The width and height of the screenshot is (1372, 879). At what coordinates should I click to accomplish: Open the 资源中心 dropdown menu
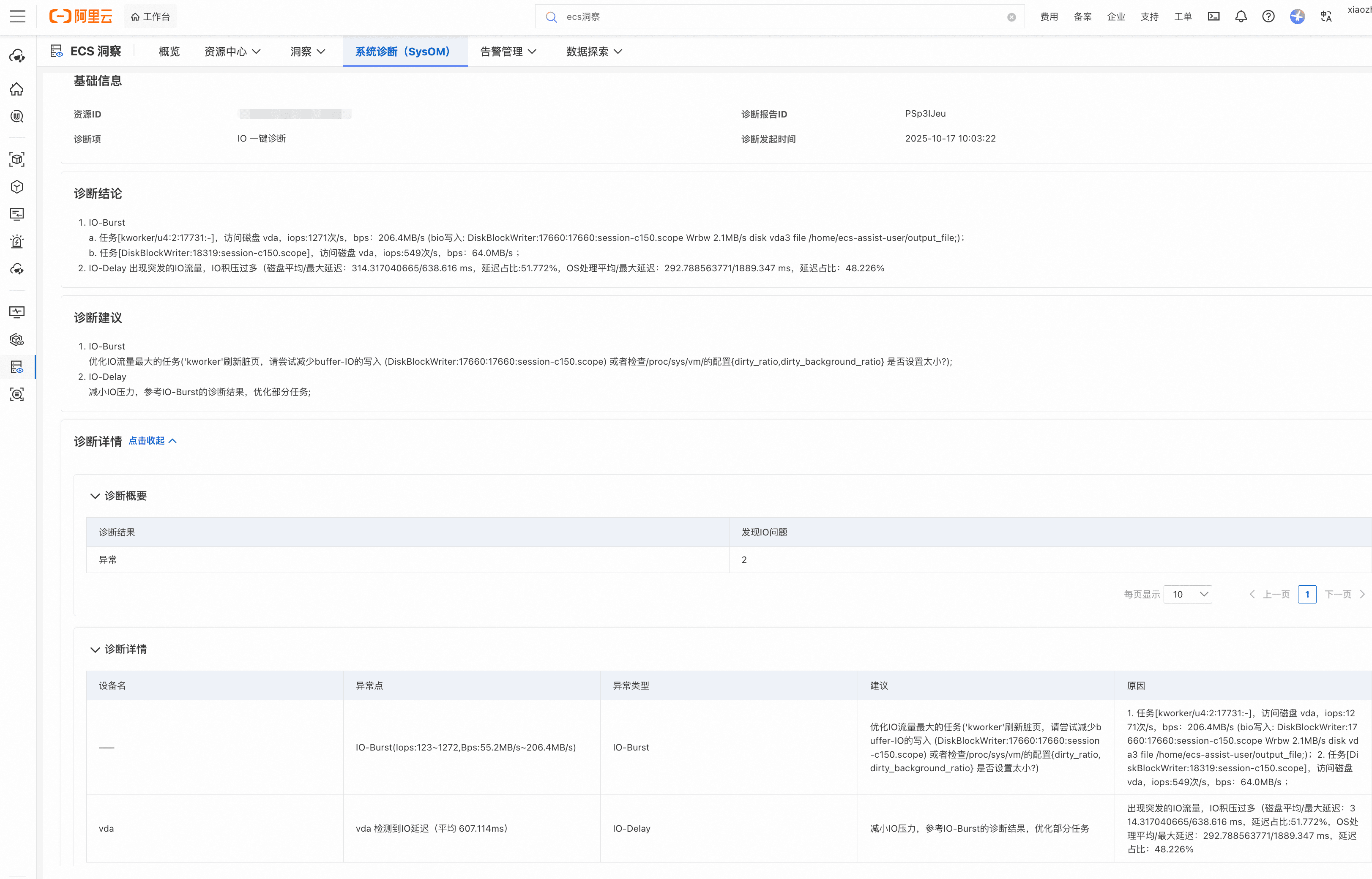click(232, 52)
